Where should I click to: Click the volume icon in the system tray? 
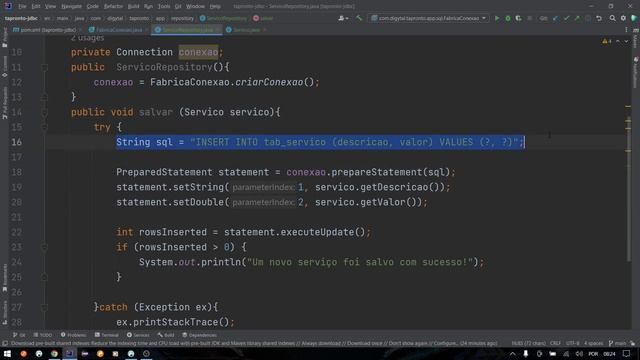(579, 354)
